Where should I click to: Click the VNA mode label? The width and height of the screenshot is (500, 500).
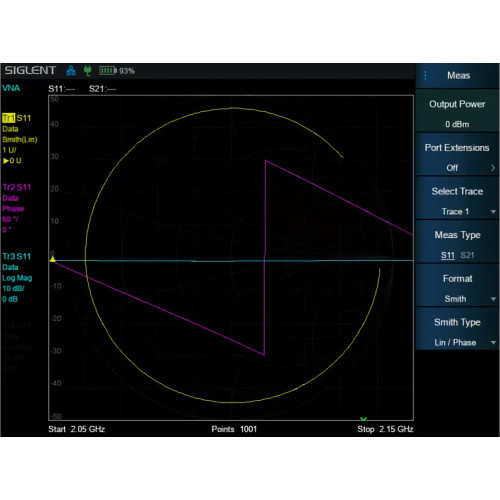click(x=11, y=88)
